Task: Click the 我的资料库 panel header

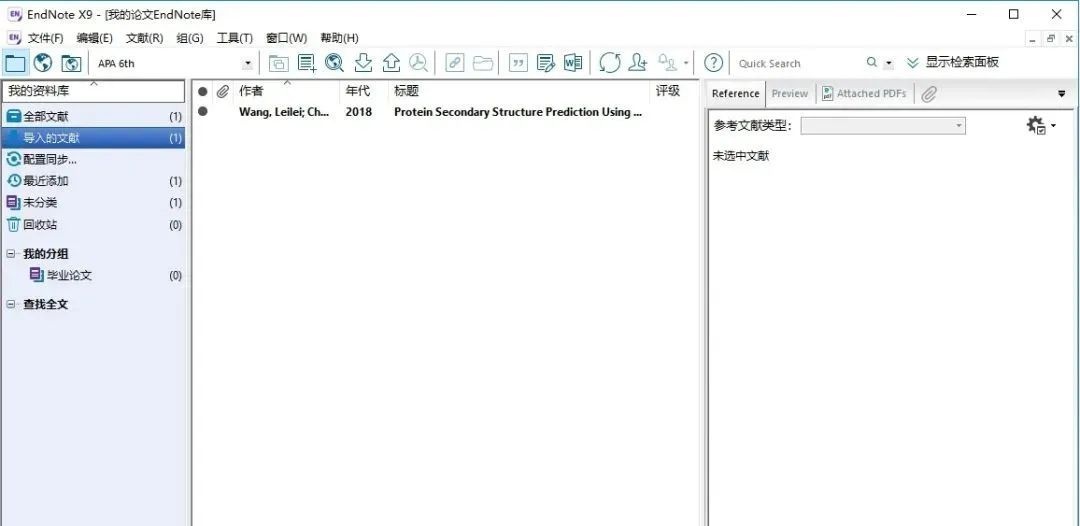Action: pyautogui.click(x=94, y=91)
